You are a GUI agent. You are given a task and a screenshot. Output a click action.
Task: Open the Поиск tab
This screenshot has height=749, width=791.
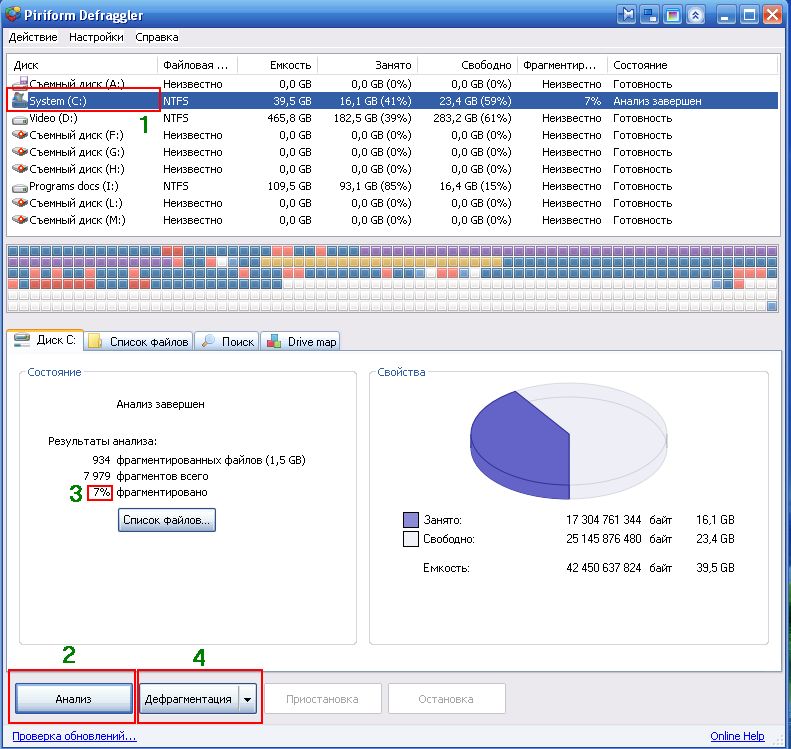pyautogui.click(x=227, y=342)
